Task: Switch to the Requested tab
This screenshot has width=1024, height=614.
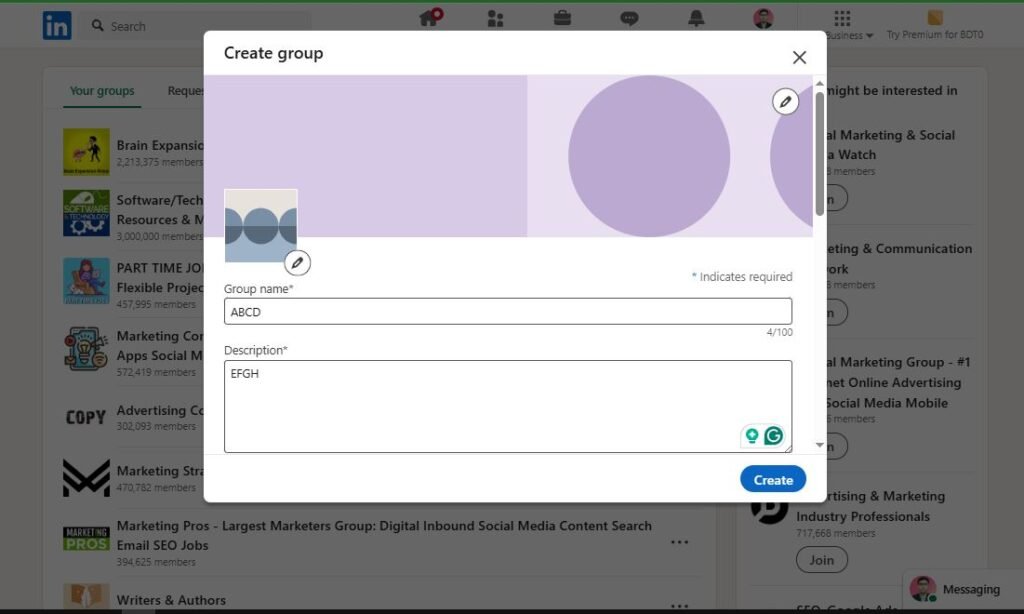Action: coord(185,91)
